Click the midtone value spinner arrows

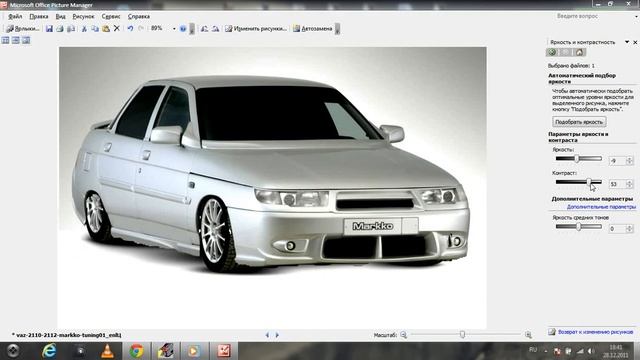tap(629, 229)
